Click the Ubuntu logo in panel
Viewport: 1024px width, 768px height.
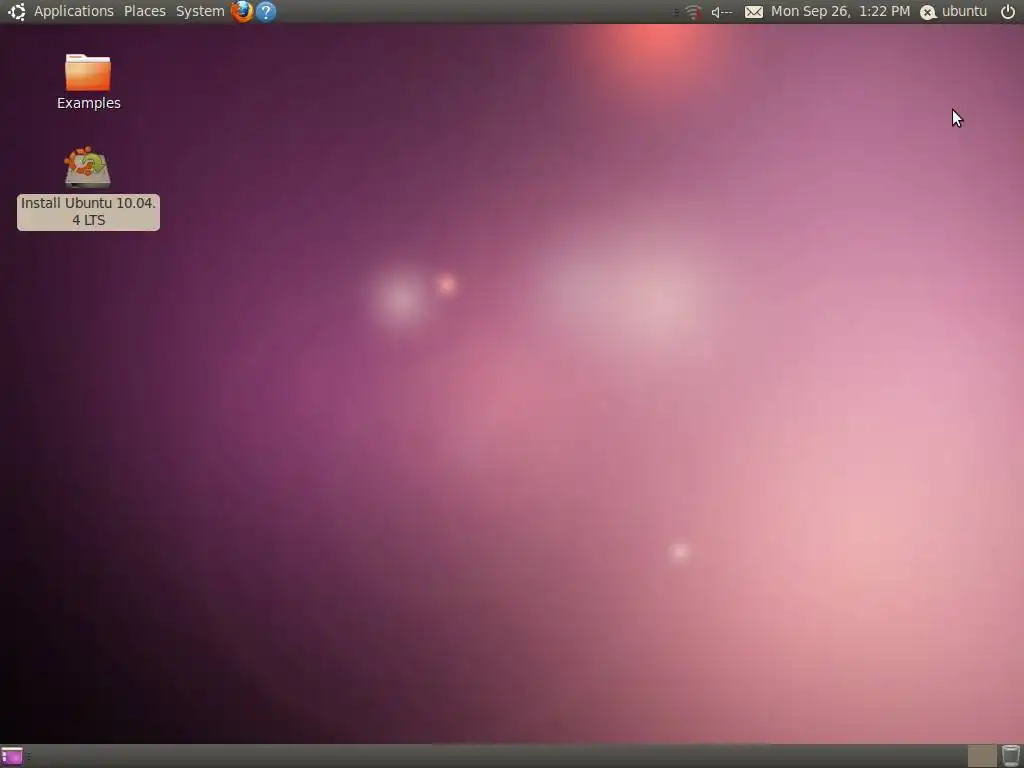coord(16,11)
